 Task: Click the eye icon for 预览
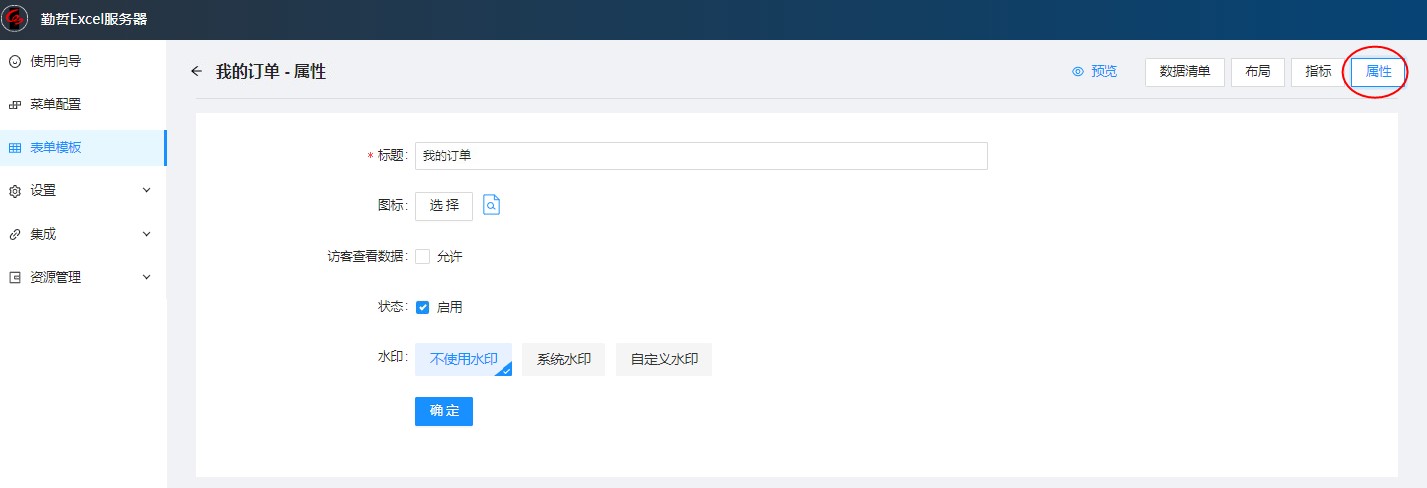point(1078,72)
